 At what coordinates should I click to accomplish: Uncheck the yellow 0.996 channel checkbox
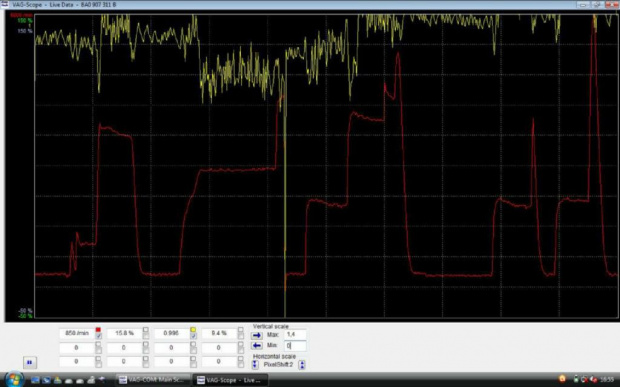click(x=193, y=336)
